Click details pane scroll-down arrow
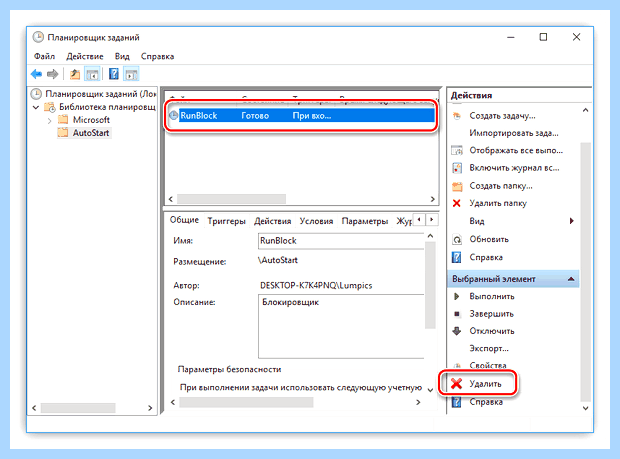620x459 pixels. 430,390
